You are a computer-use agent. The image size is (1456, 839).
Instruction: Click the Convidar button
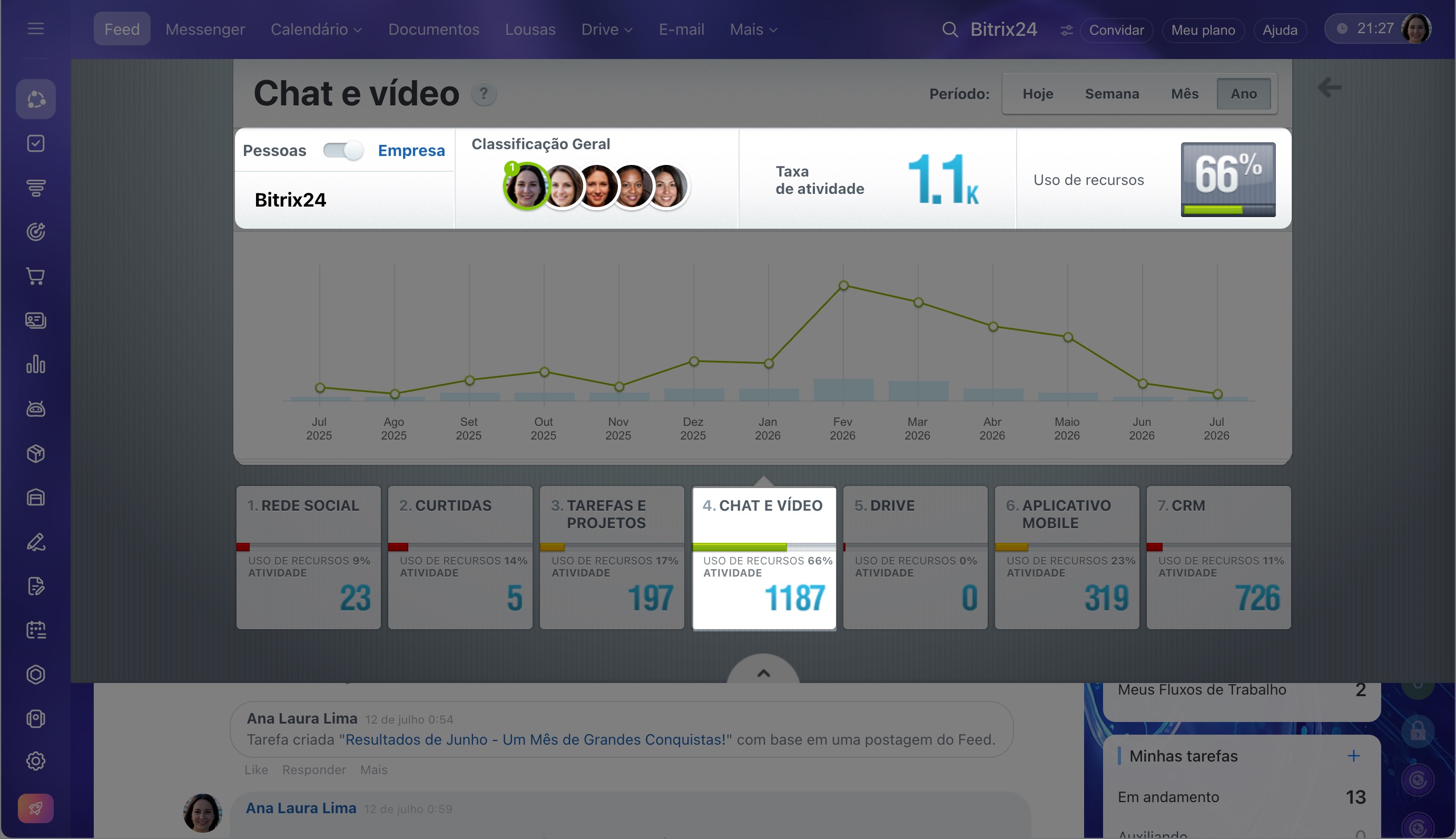pos(1116,30)
